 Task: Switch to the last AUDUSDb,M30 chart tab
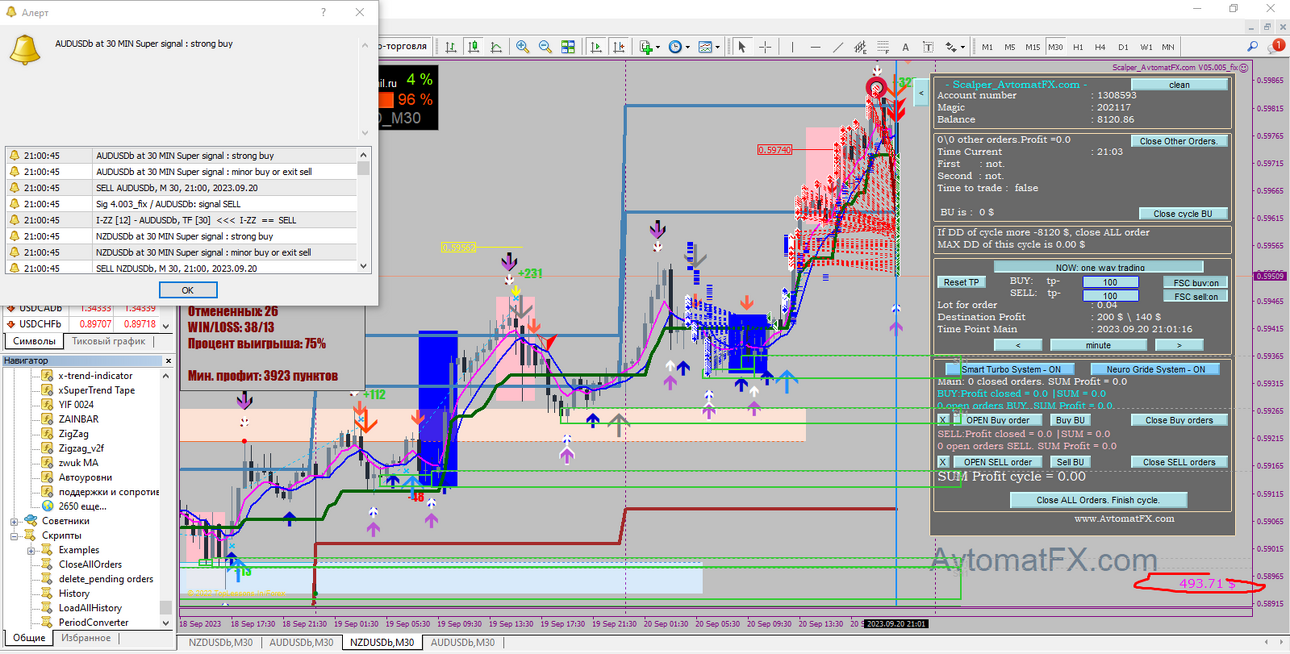461,642
